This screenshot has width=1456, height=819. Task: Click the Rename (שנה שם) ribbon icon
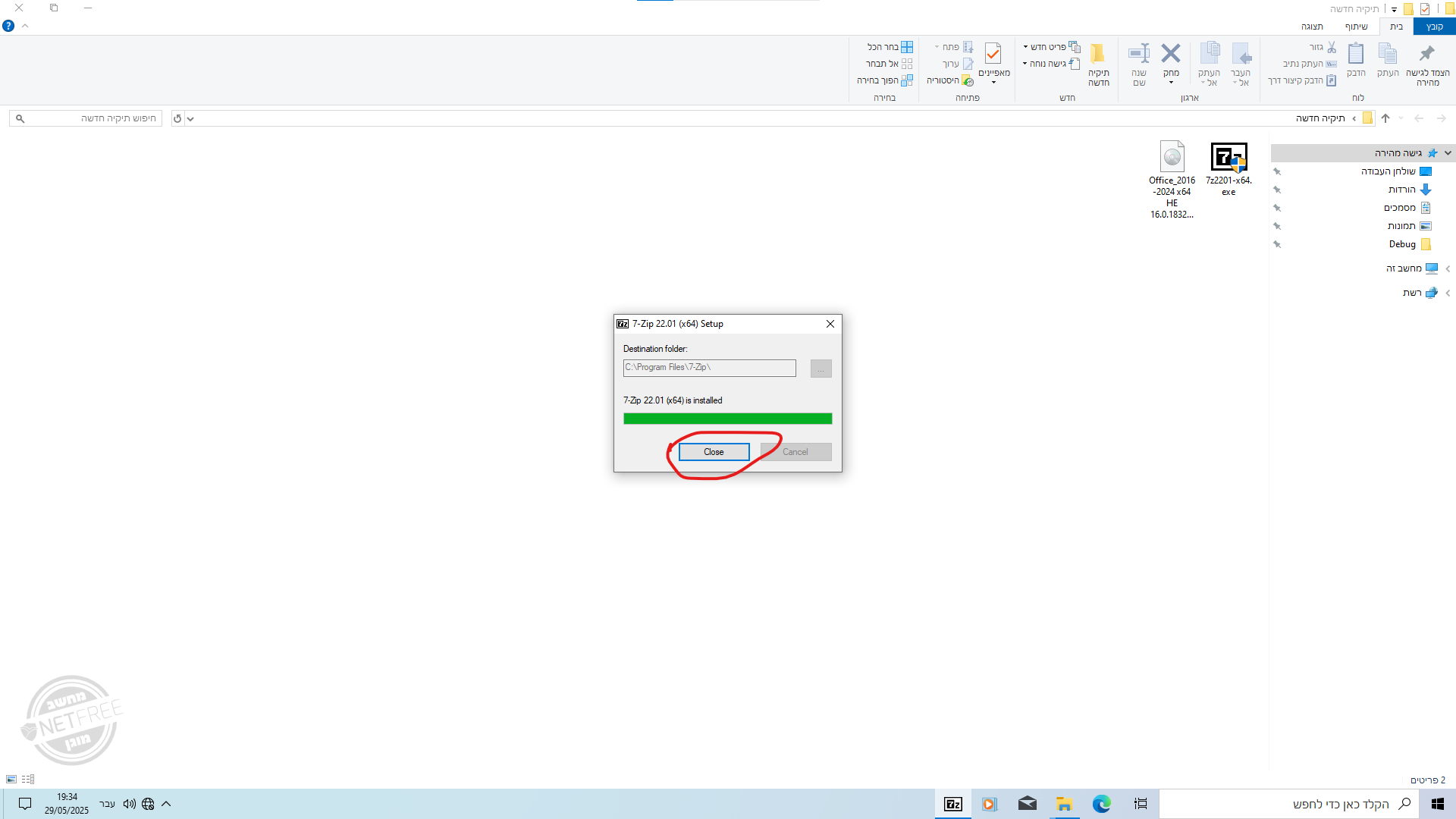click(x=1139, y=64)
